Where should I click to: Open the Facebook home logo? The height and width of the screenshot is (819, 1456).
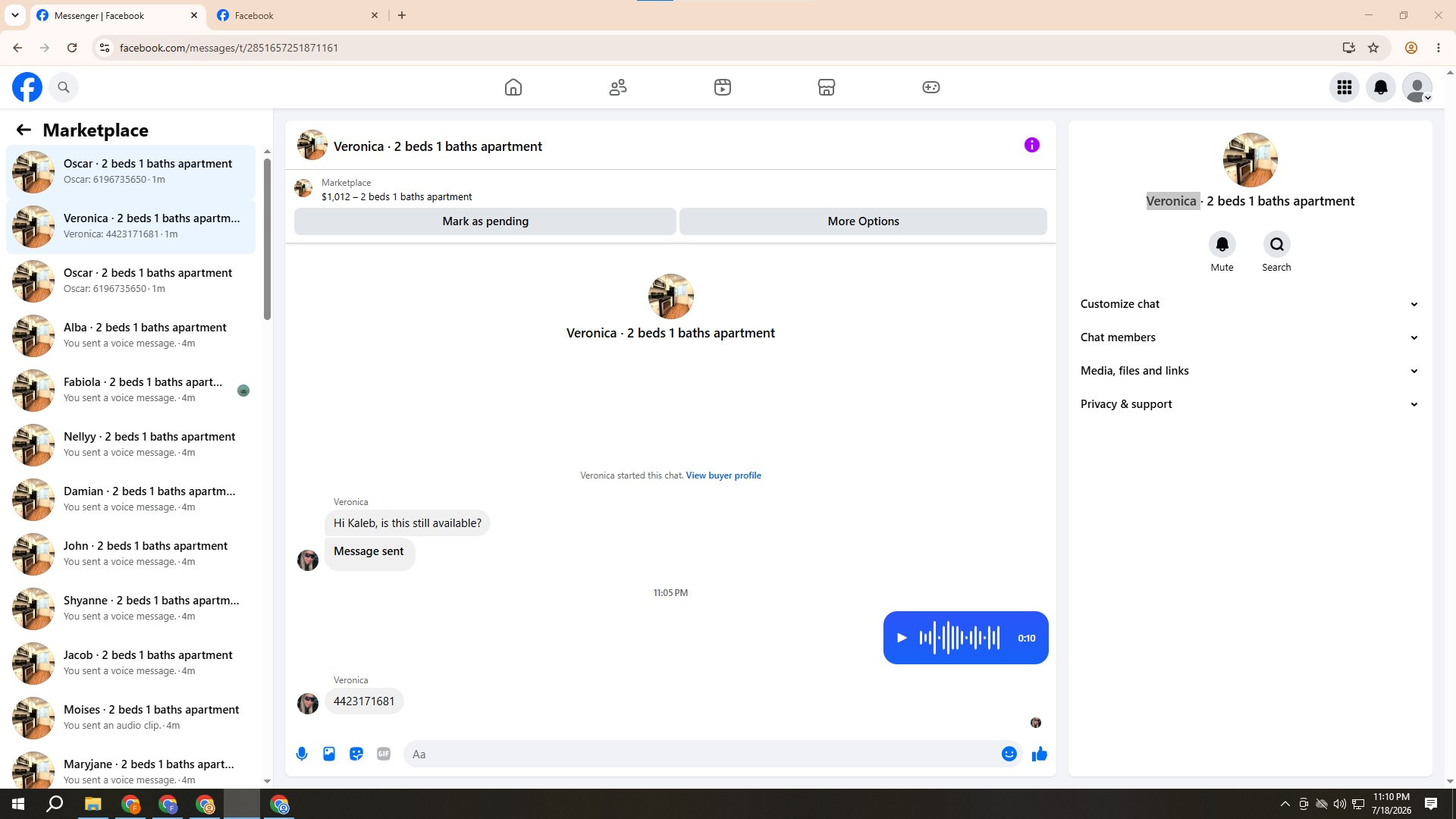click(x=27, y=87)
